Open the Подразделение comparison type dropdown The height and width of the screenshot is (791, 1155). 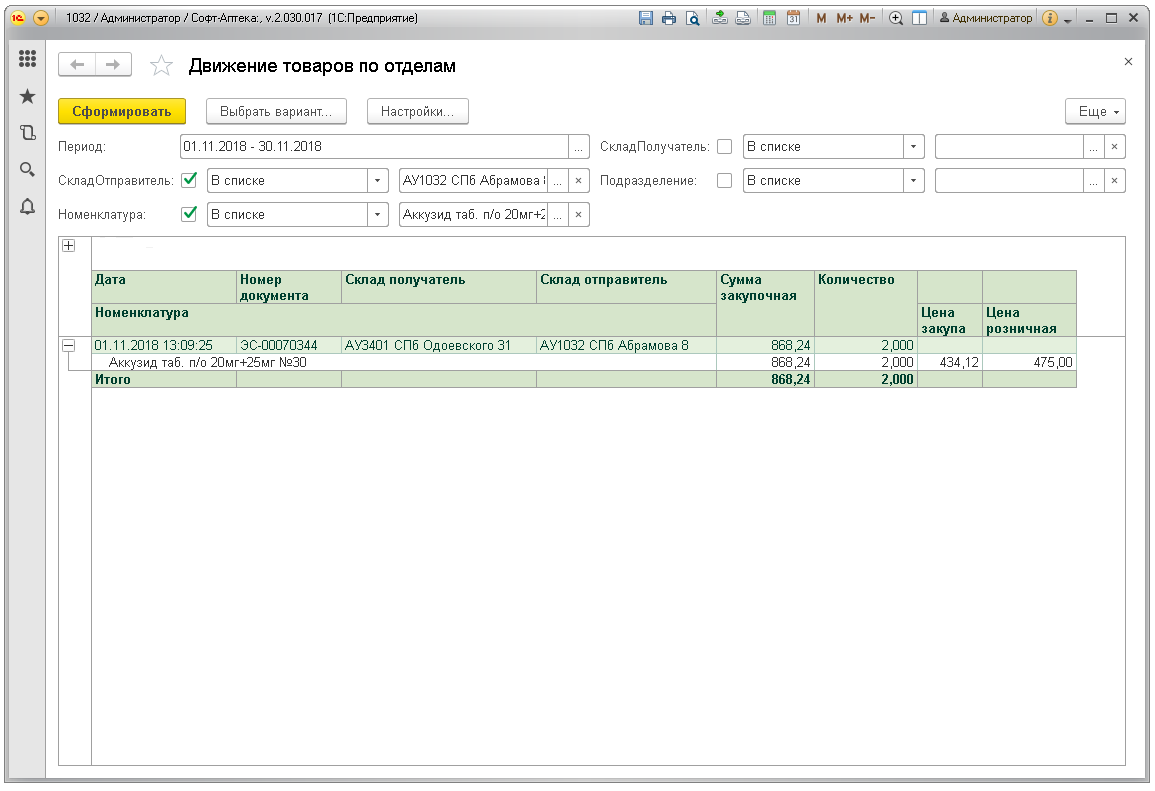(x=913, y=181)
